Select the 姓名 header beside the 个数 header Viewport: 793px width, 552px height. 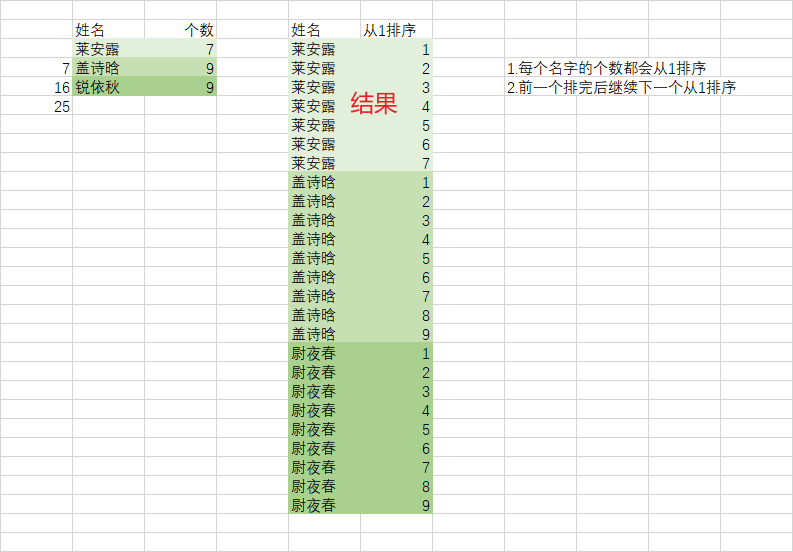click(x=108, y=30)
